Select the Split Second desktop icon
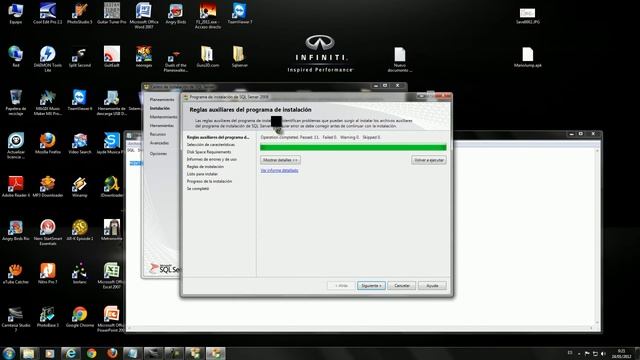The height and width of the screenshot is (360, 640). (x=80, y=56)
